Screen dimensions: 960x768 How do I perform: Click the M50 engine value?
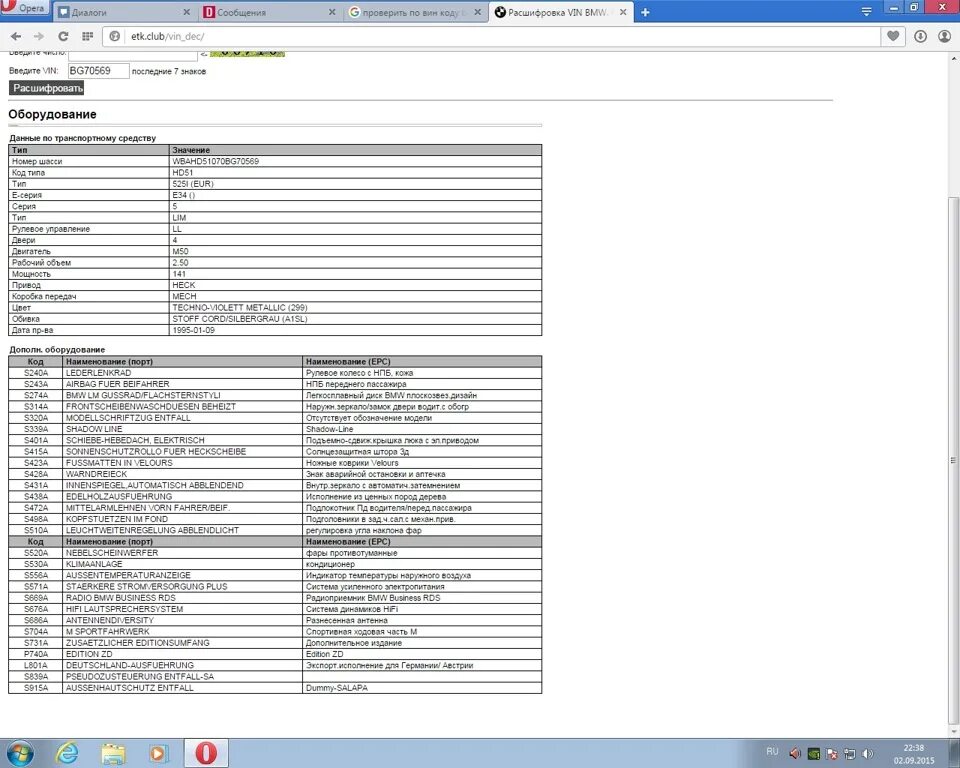click(x=180, y=252)
